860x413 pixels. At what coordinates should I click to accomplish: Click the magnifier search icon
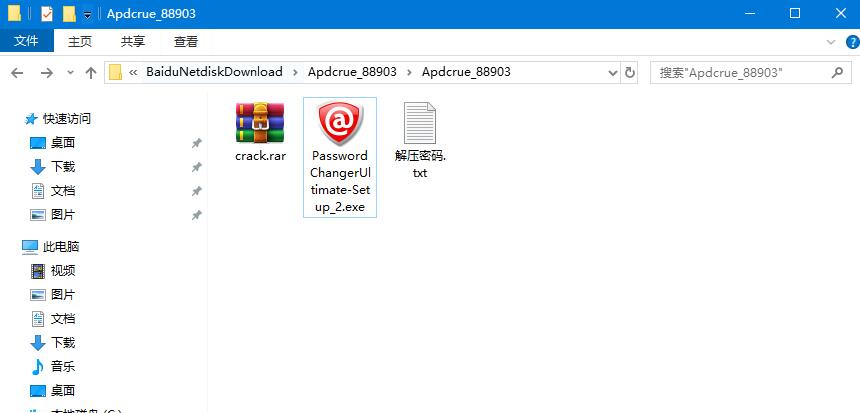838,72
